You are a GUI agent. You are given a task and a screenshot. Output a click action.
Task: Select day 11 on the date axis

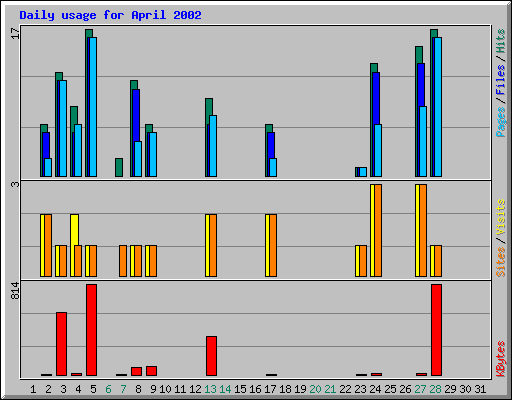(180, 389)
